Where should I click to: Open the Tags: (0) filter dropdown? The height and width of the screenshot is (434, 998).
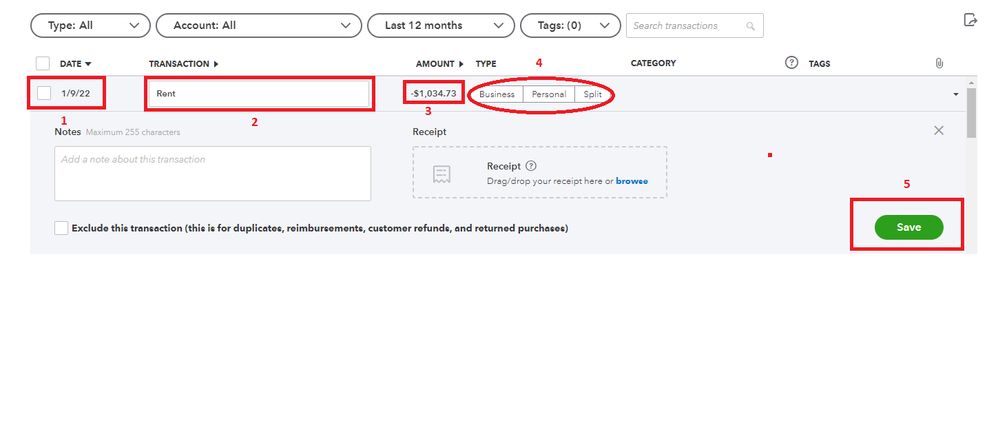tap(570, 25)
